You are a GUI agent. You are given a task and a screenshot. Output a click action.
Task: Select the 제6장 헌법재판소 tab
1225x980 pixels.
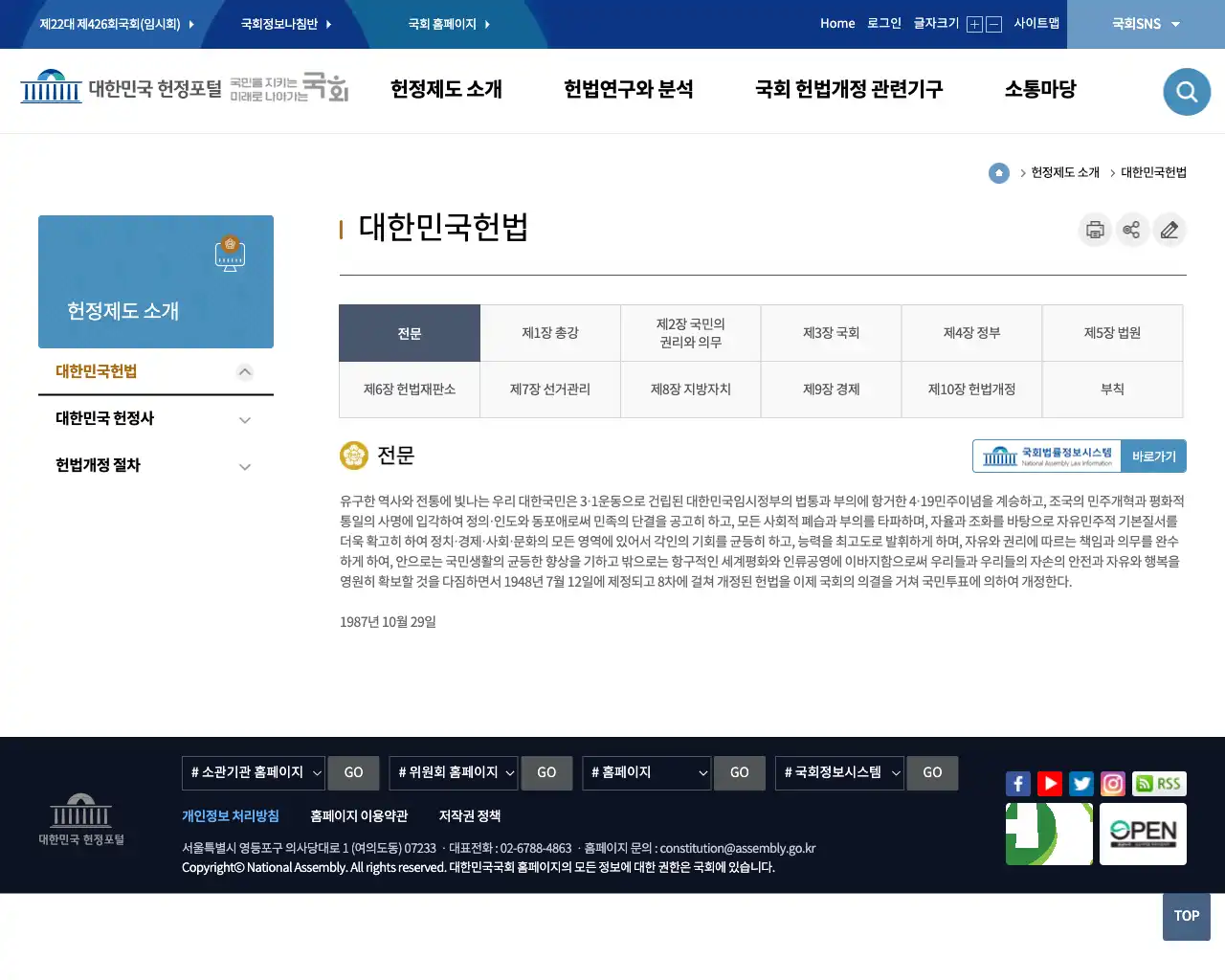410,390
